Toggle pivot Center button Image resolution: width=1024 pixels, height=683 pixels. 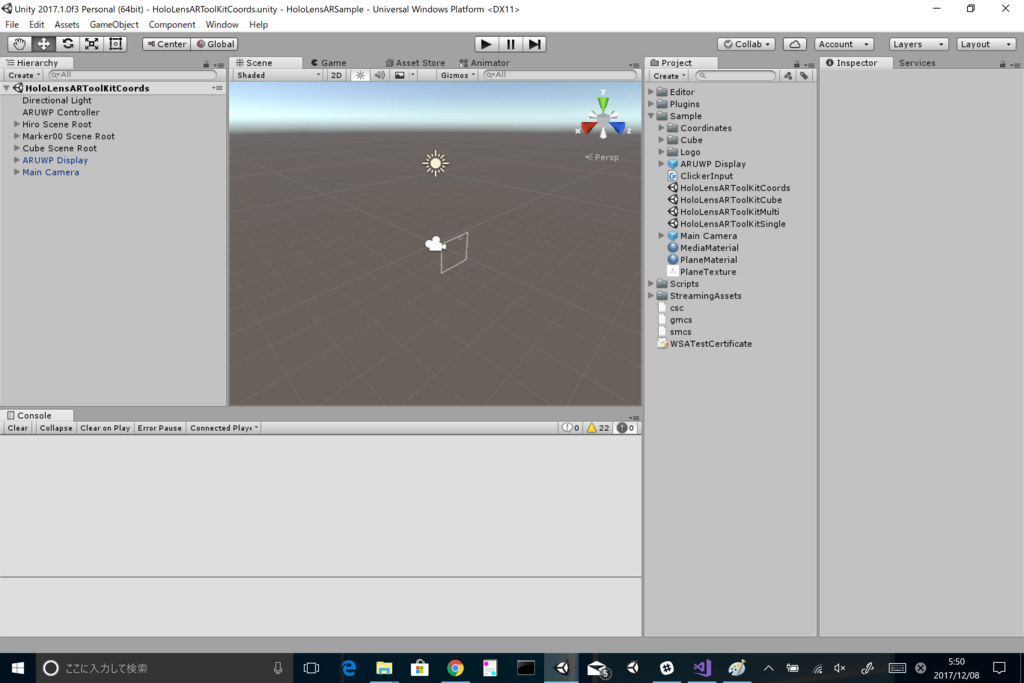click(x=167, y=44)
